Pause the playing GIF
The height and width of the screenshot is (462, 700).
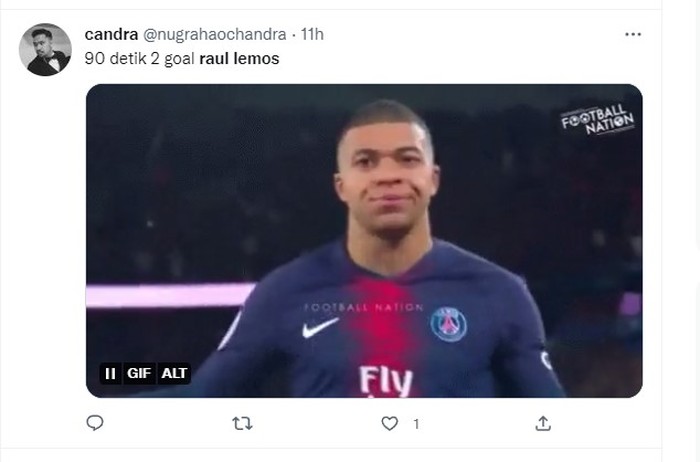(110, 374)
